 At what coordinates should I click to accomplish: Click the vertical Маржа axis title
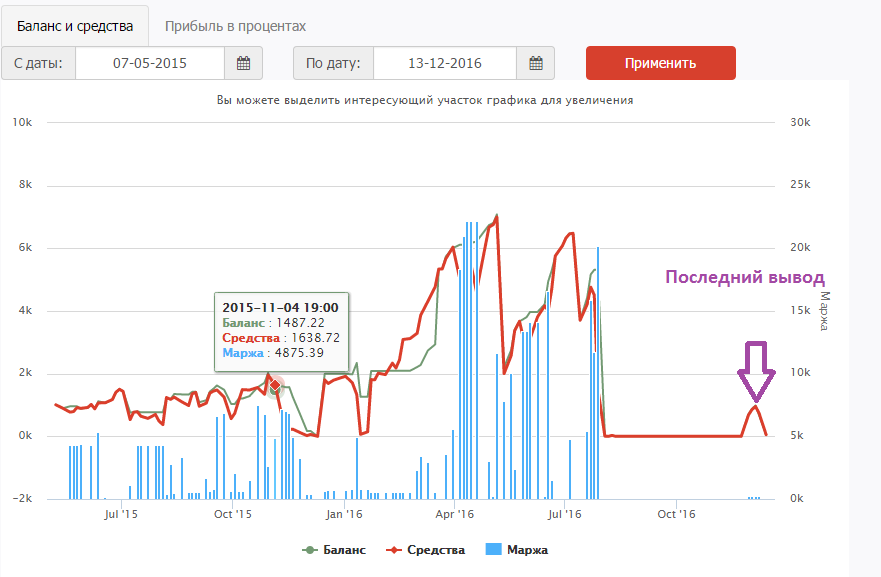click(824, 311)
